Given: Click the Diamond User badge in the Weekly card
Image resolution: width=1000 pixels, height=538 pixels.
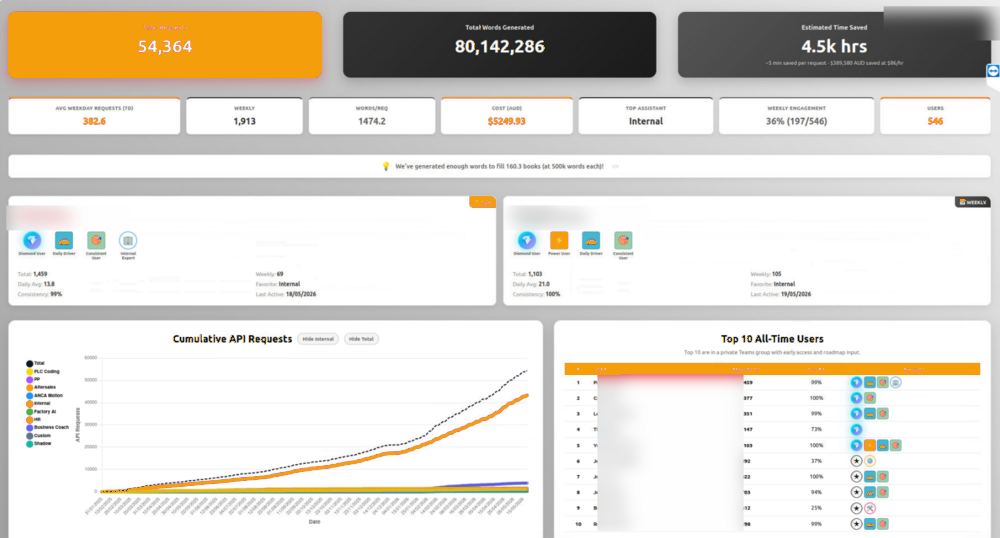Looking at the screenshot, I should click(527, 240).
